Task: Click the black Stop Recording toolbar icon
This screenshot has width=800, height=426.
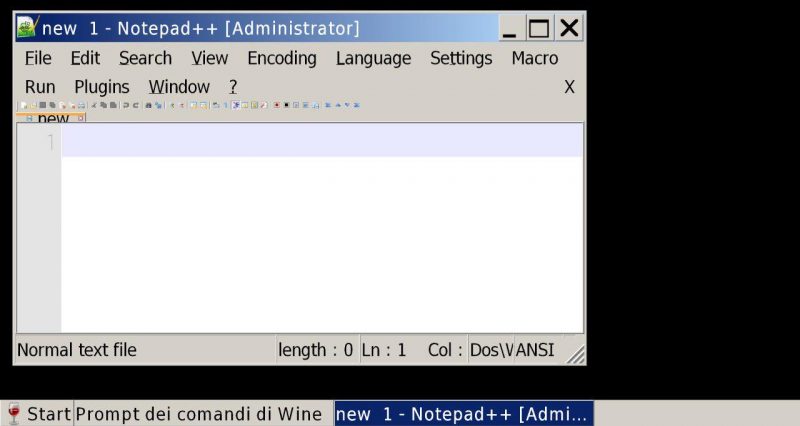Action: pyautogui.click(x=286, y=105)
